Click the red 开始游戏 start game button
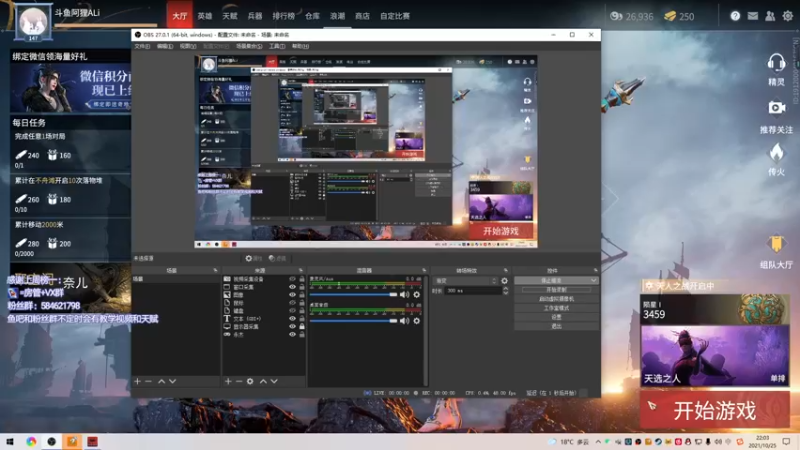Image resolution: width=800 pixels, height=450 pixels. click(715, 410)
